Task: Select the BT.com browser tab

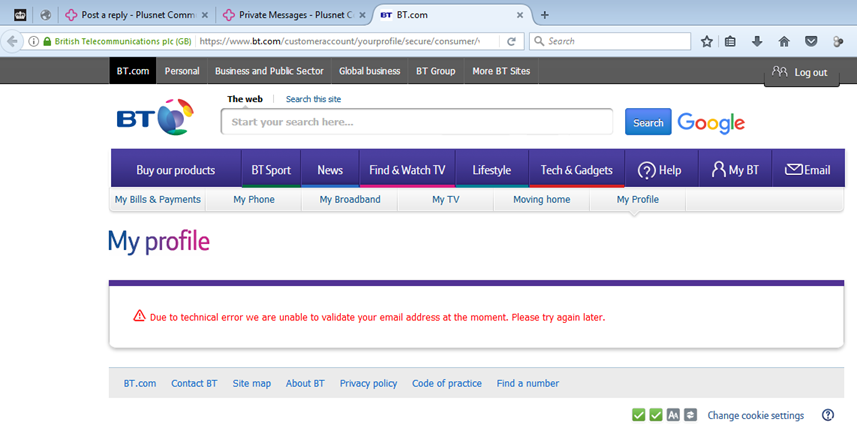Action: [455, 15]
